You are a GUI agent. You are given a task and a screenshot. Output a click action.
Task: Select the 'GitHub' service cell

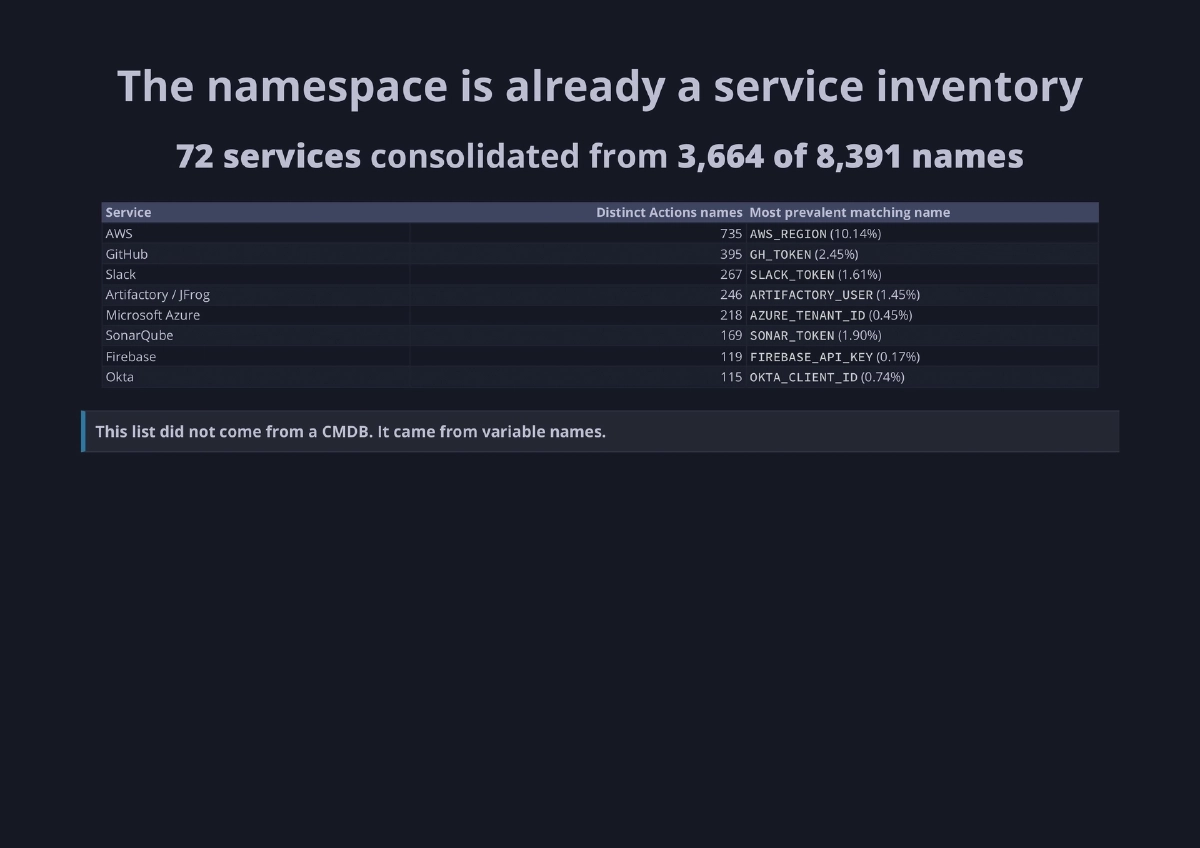pos(256,254)
